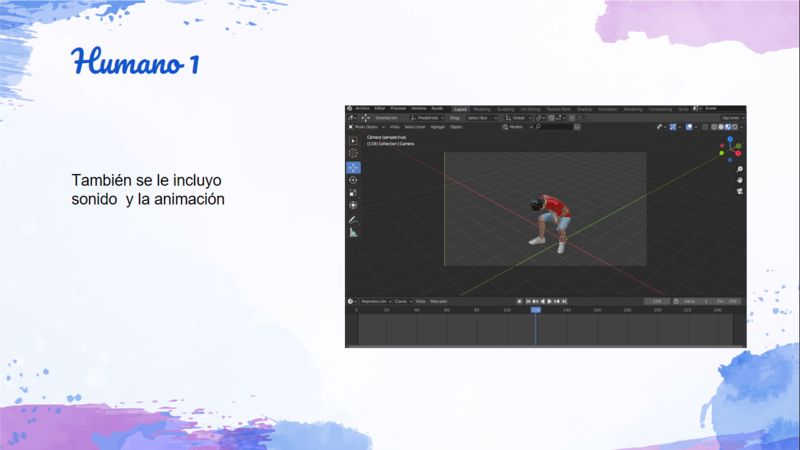
Task: Open the Reproducción dropdown in timeline
Action: (375, 301)
